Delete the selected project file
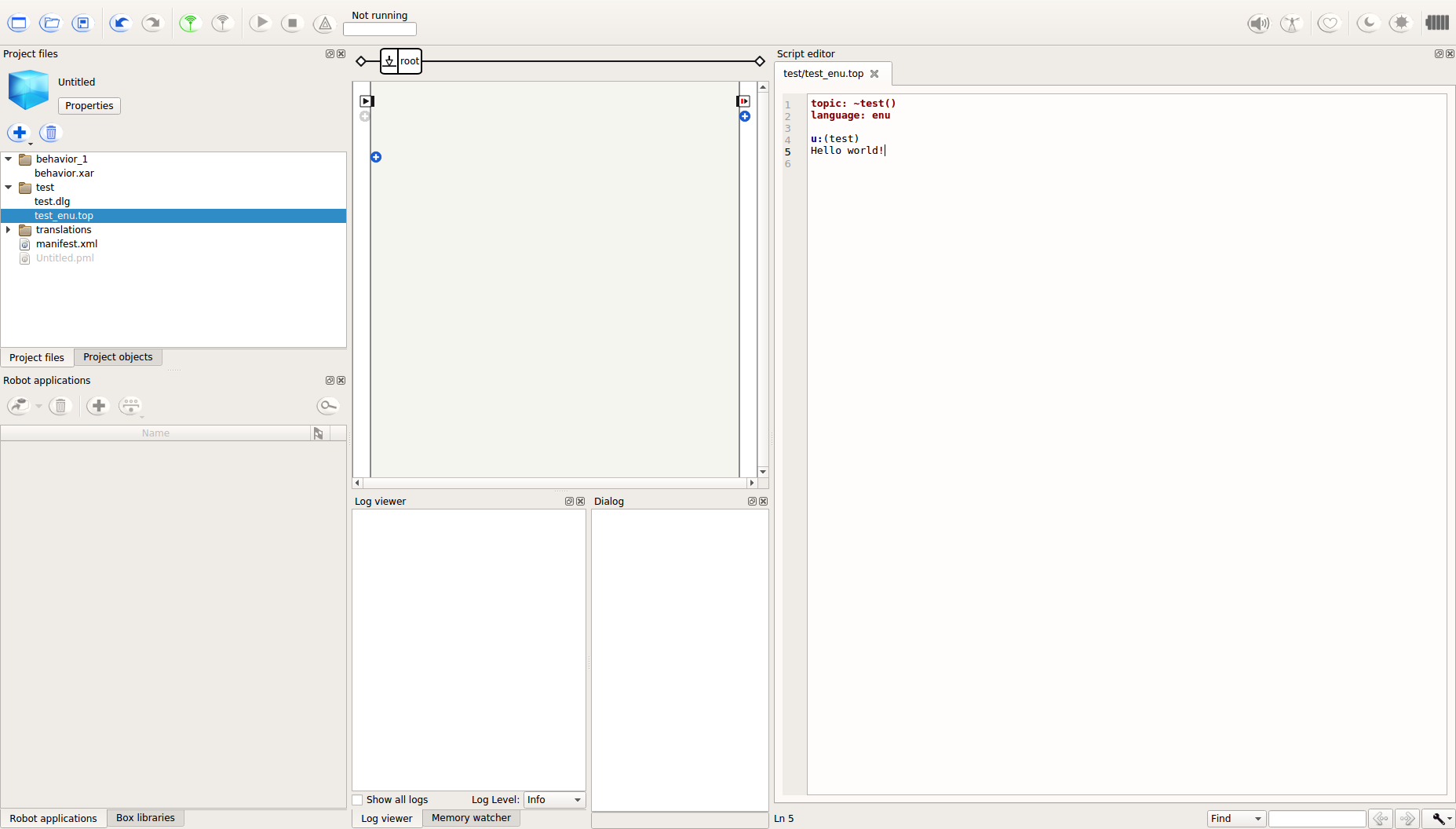The width and height of the screenshot is (1456, 829). click(x=51, y=133)
